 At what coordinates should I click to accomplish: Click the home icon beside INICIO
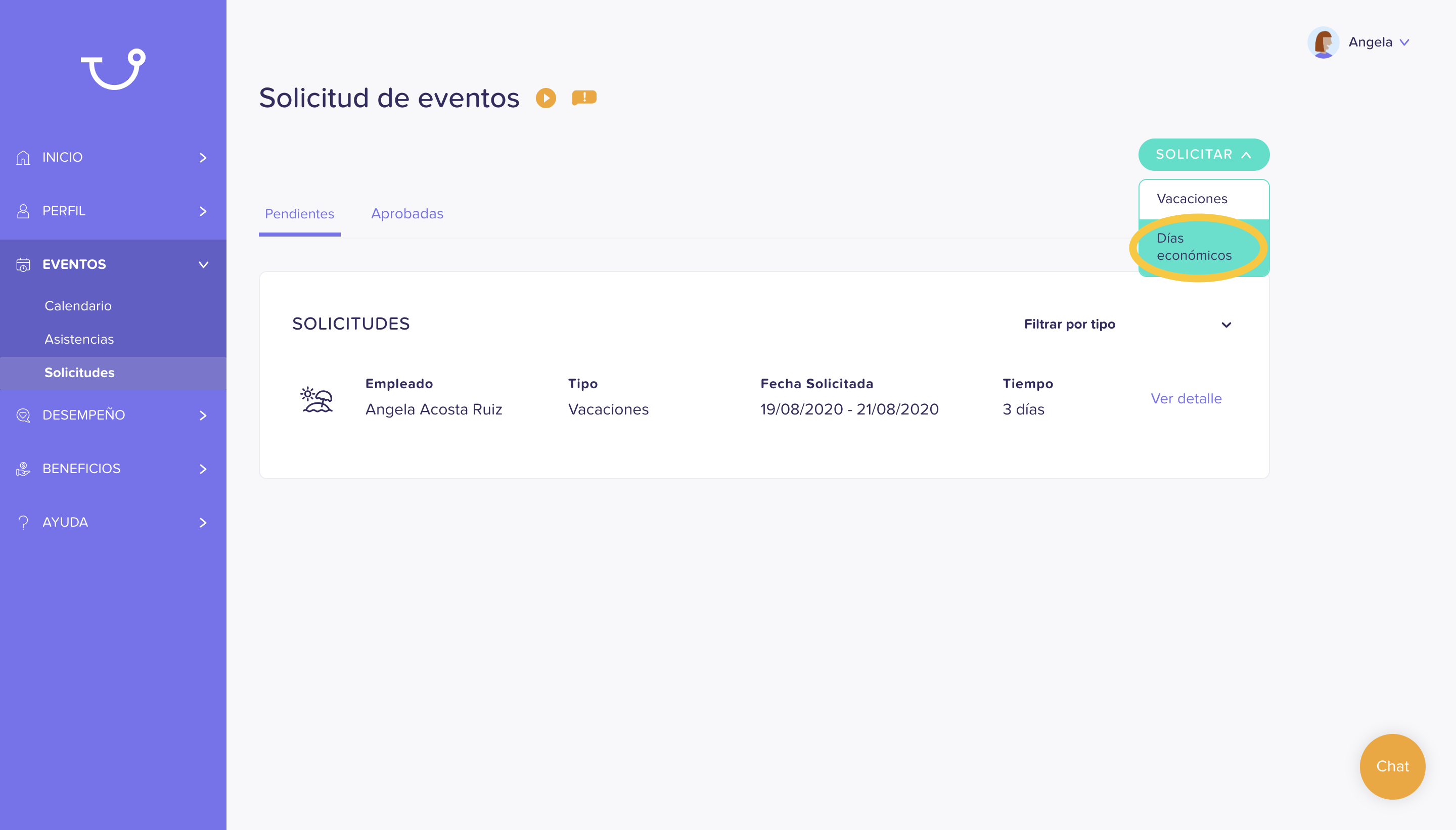pos(23,157)
